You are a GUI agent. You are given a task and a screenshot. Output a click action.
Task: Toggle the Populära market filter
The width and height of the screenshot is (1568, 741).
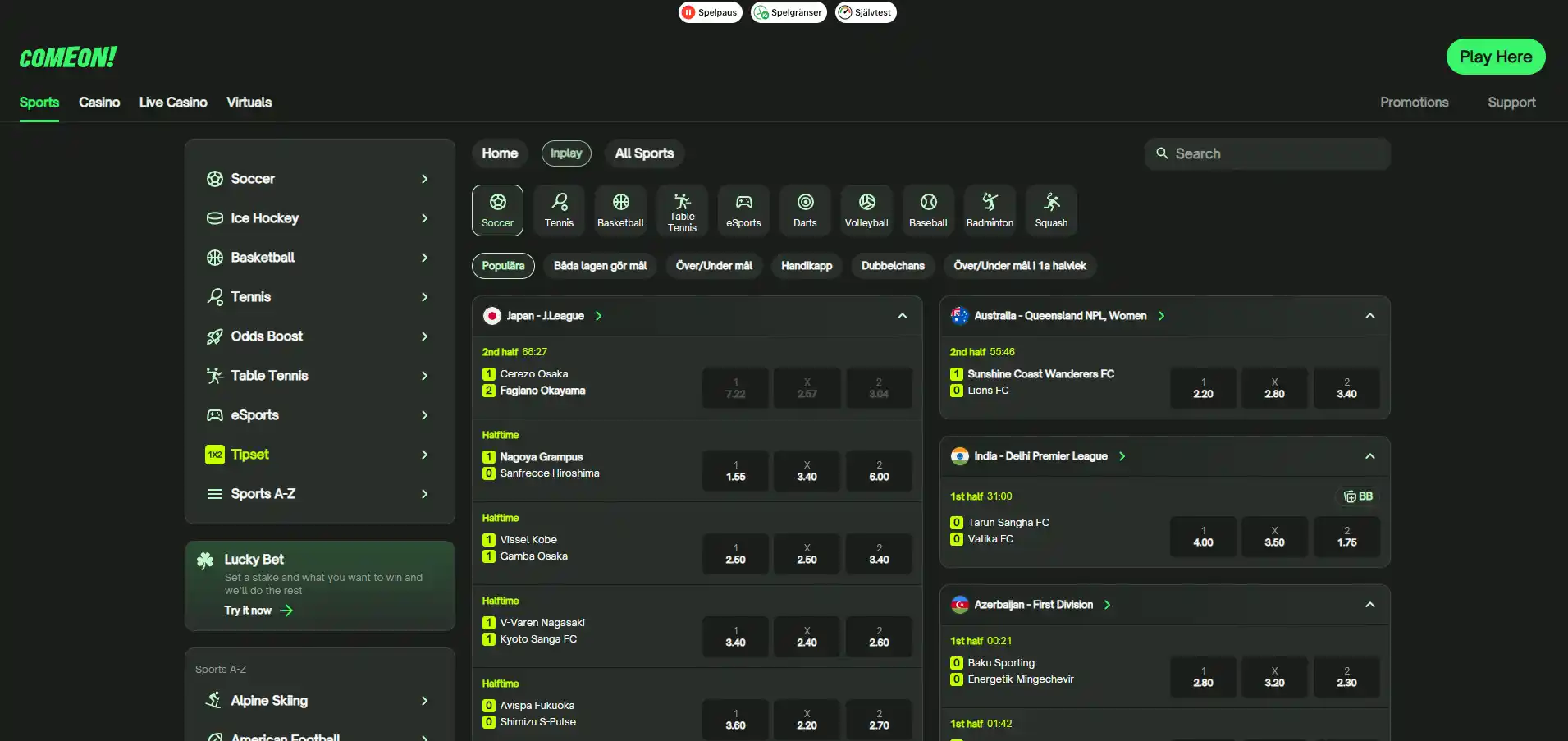503,266
